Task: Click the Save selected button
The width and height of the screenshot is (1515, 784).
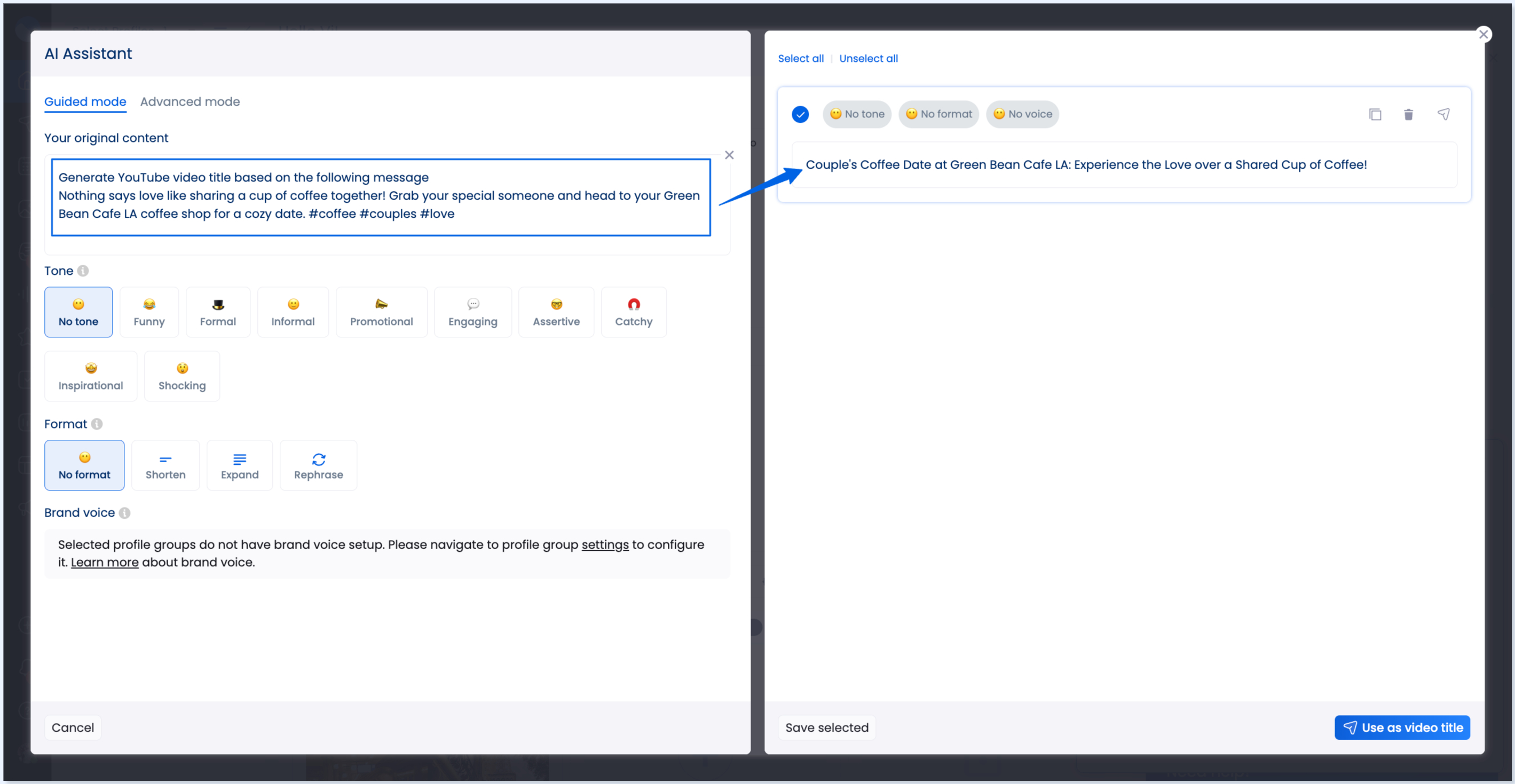Action: pyautogui.click(x=826, y=727)
